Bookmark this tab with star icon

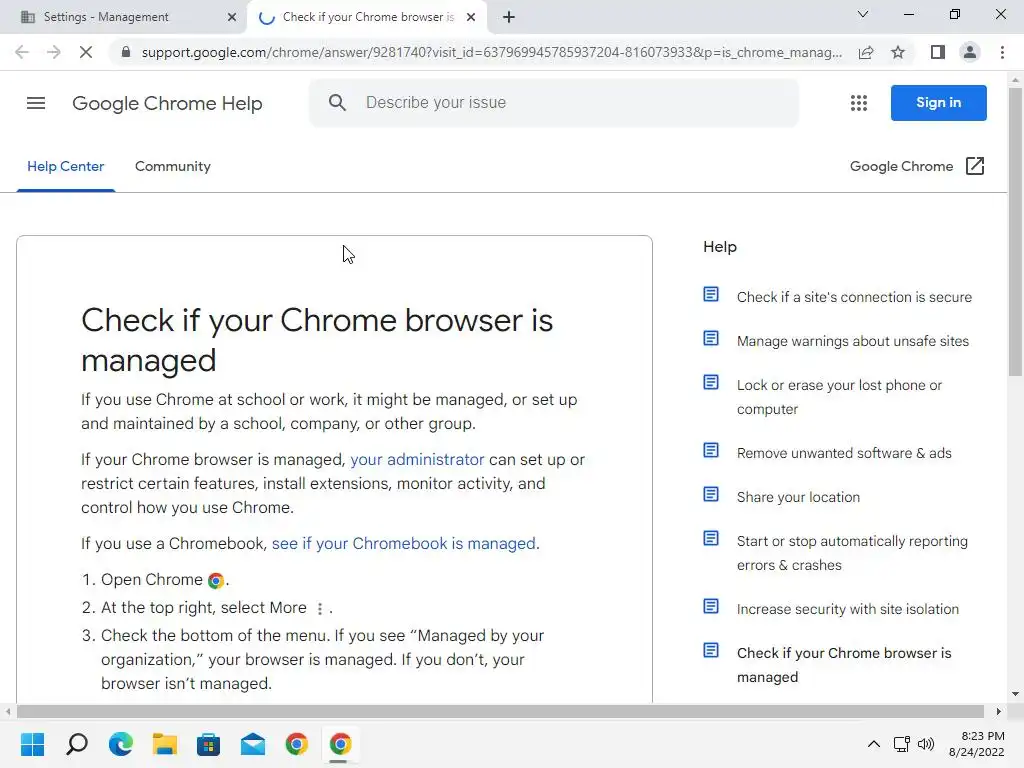(898, 52)
